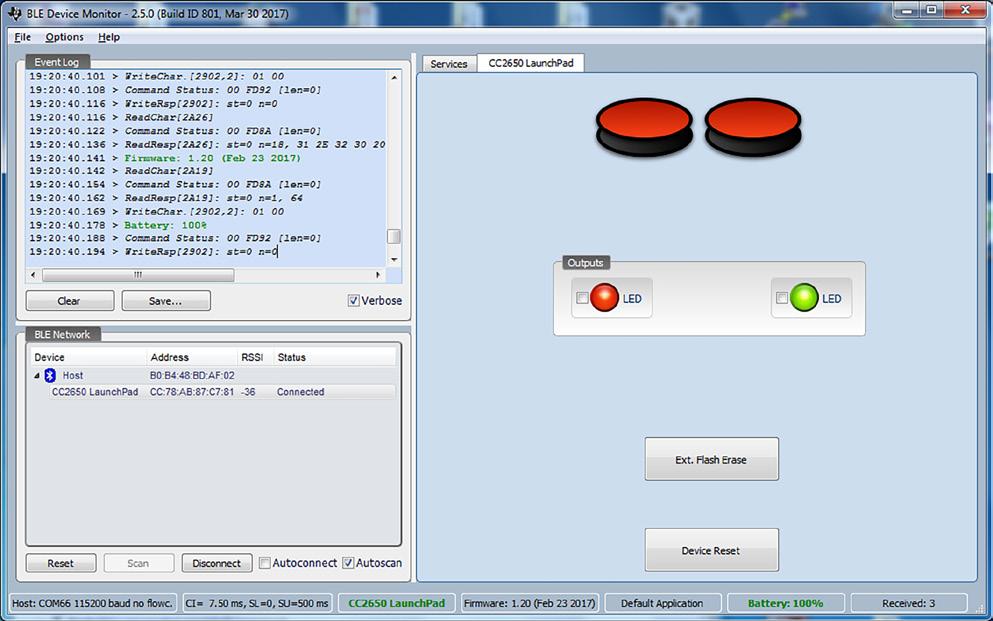Viewport: 993px width, 621px height.
Task: Minimize the BLE Device Monitor window
Action: click(x=908, y=11)
